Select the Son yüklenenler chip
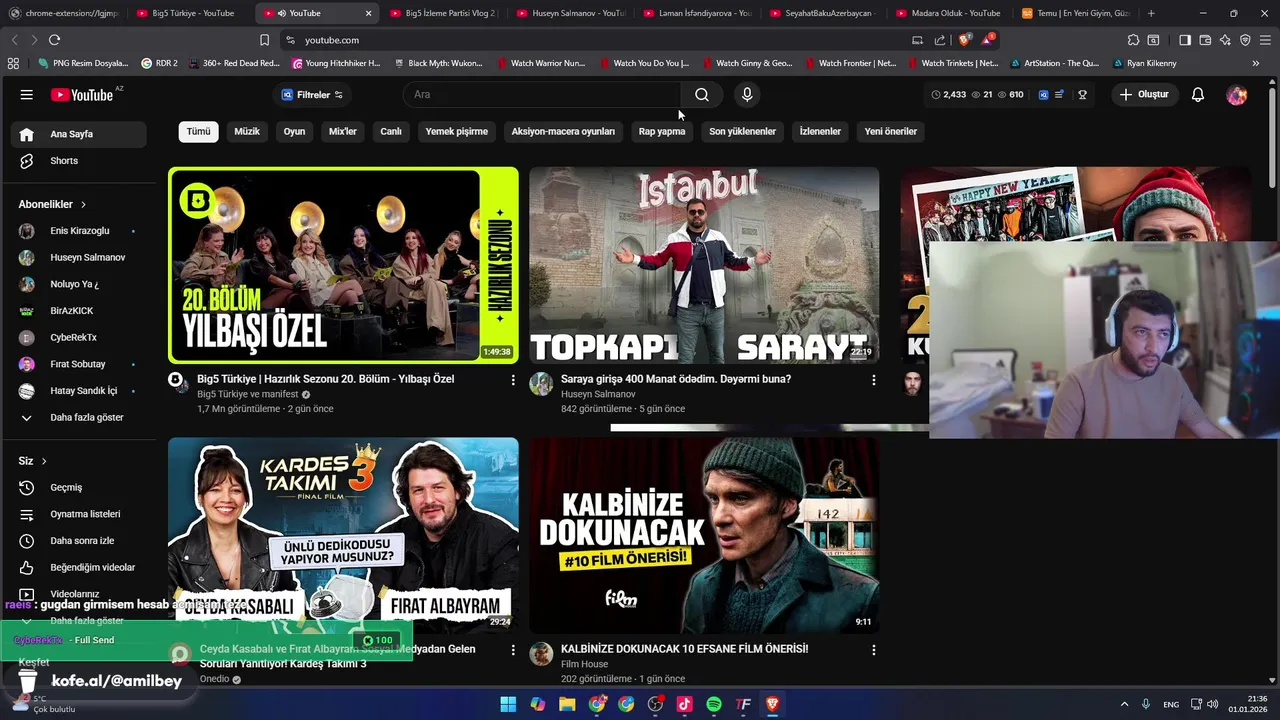 point(743,131)
